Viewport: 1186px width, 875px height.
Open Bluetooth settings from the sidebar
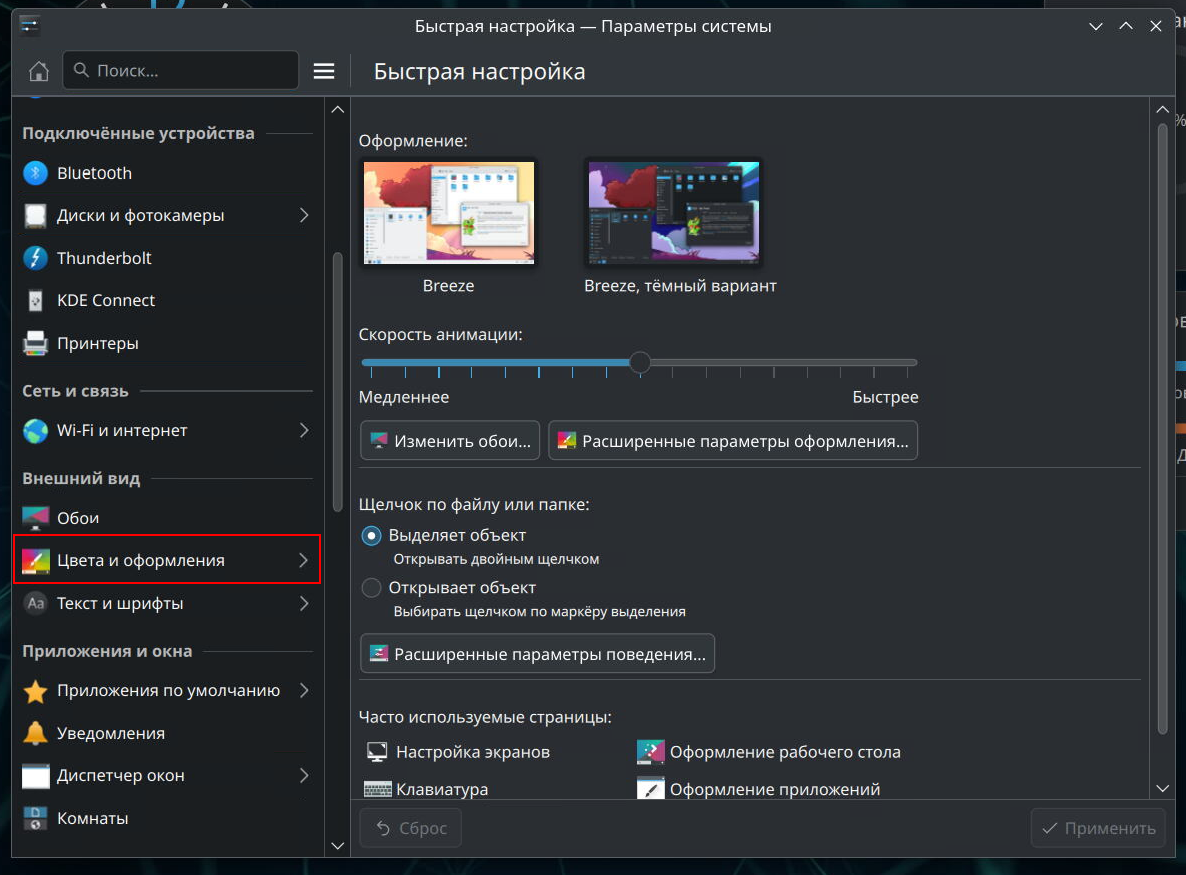tap(94, 173)
